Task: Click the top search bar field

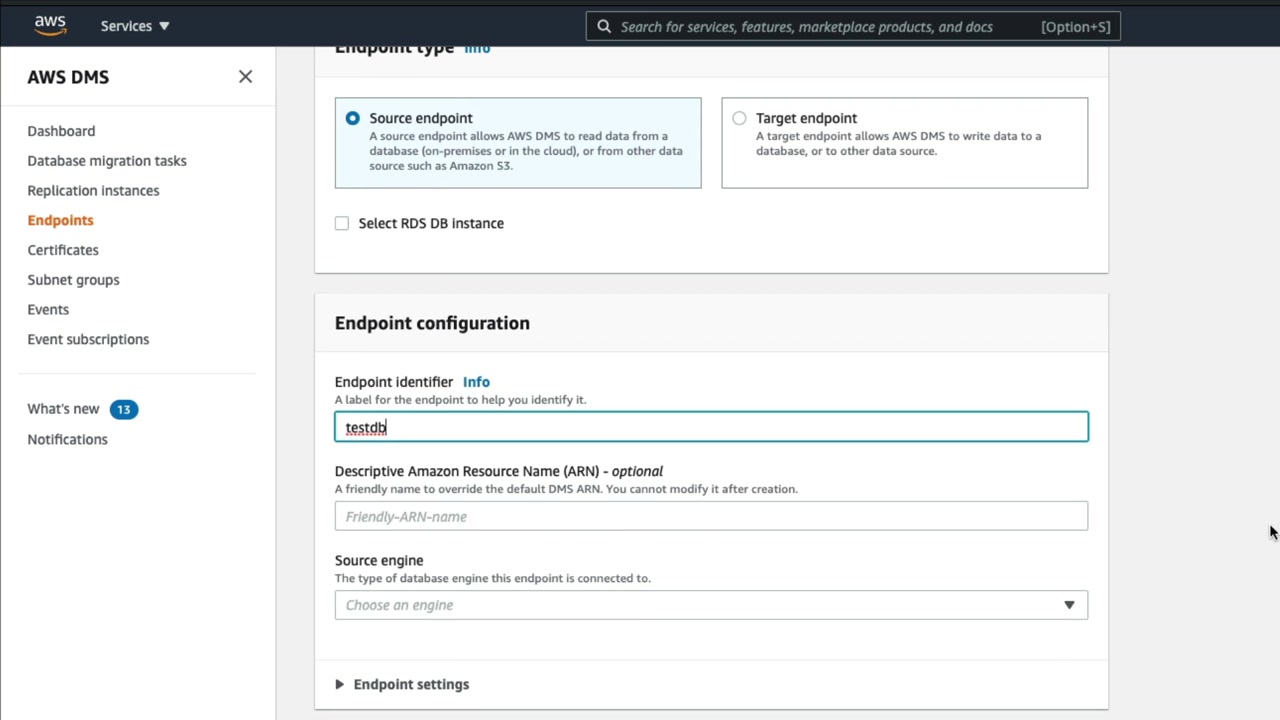Action: click(820, 26)
